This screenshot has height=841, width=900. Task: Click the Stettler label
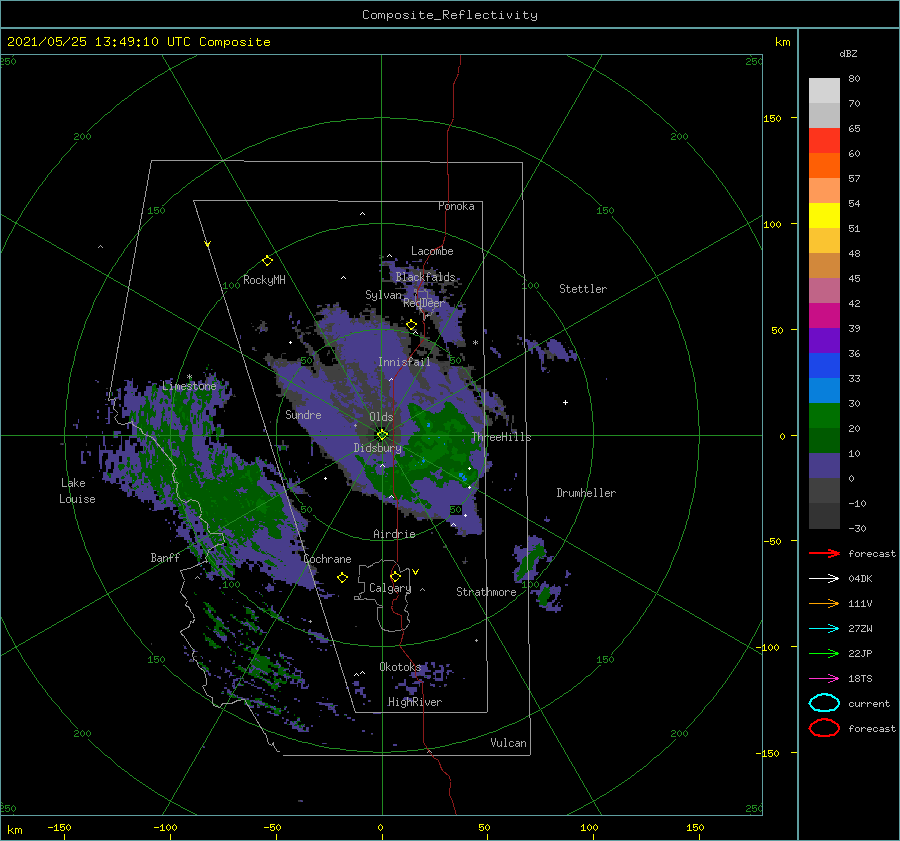coord(583,289)
